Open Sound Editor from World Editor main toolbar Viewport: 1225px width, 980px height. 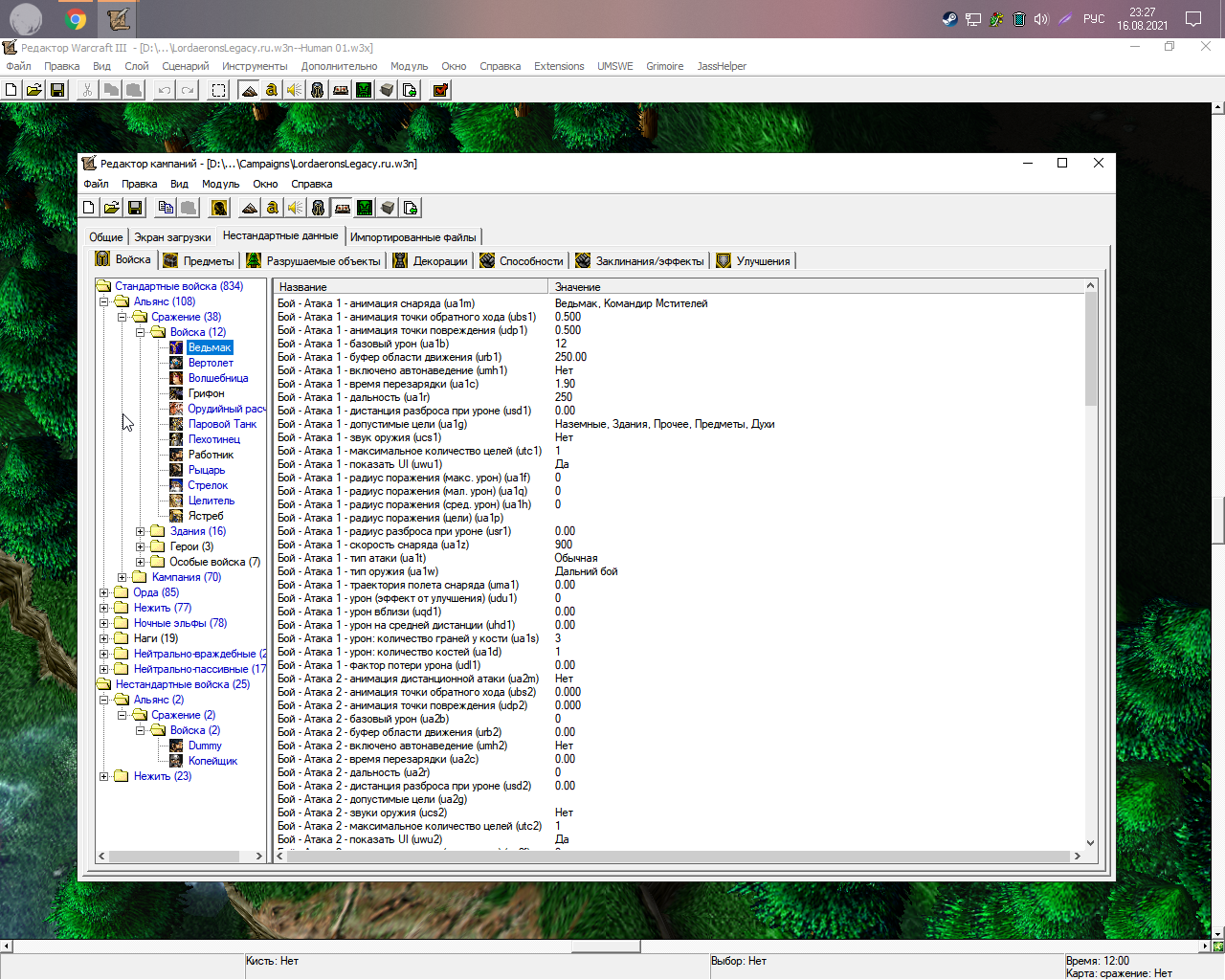pos(295,90)
